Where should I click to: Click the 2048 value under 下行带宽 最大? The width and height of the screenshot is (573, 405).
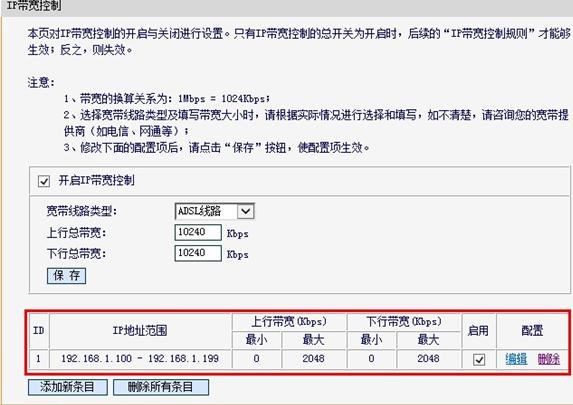[x=428, y=359]
